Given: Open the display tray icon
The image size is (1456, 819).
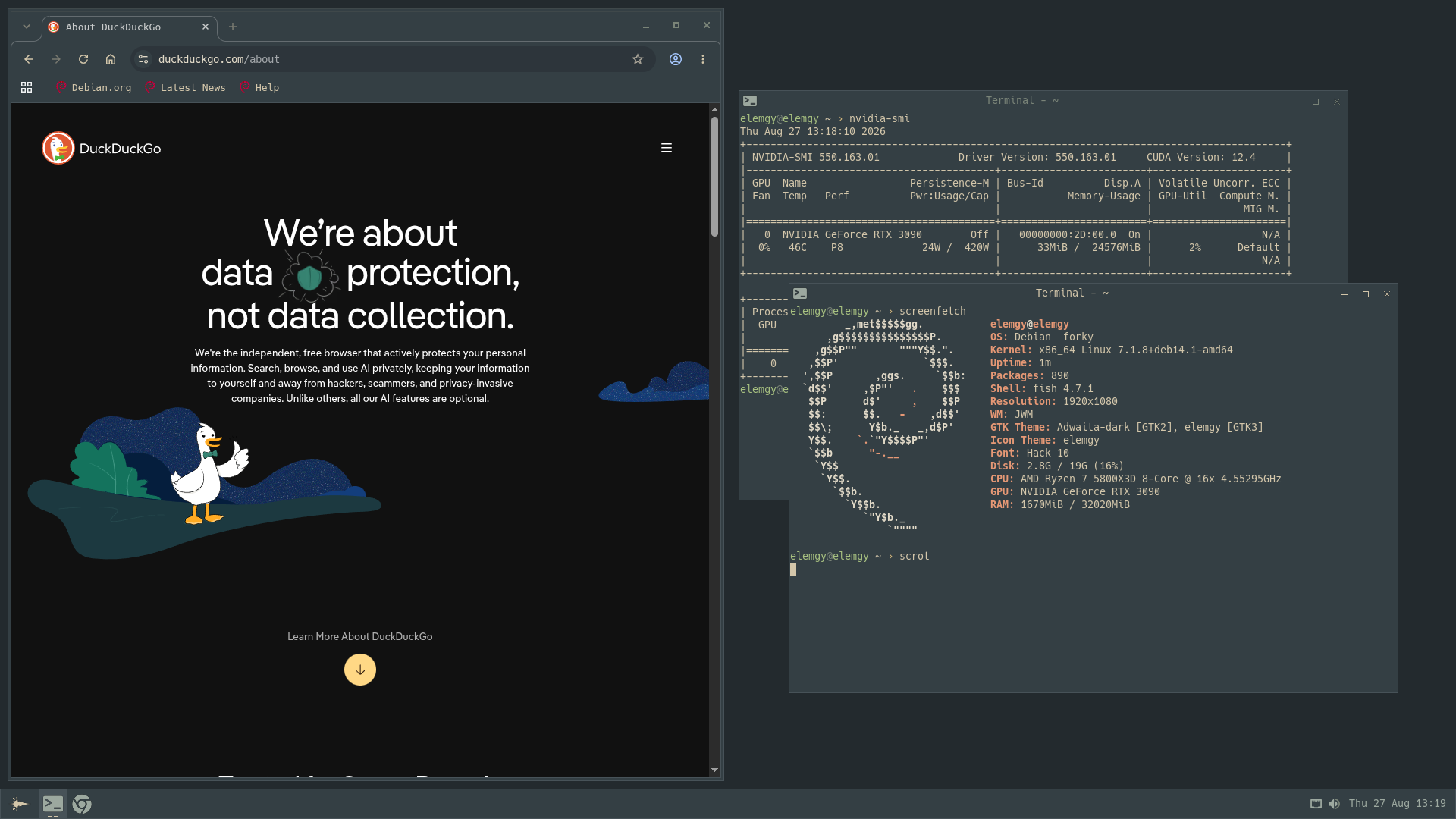Looking at the screenshot, I should pyautogui.click(x=1316, y=804).
